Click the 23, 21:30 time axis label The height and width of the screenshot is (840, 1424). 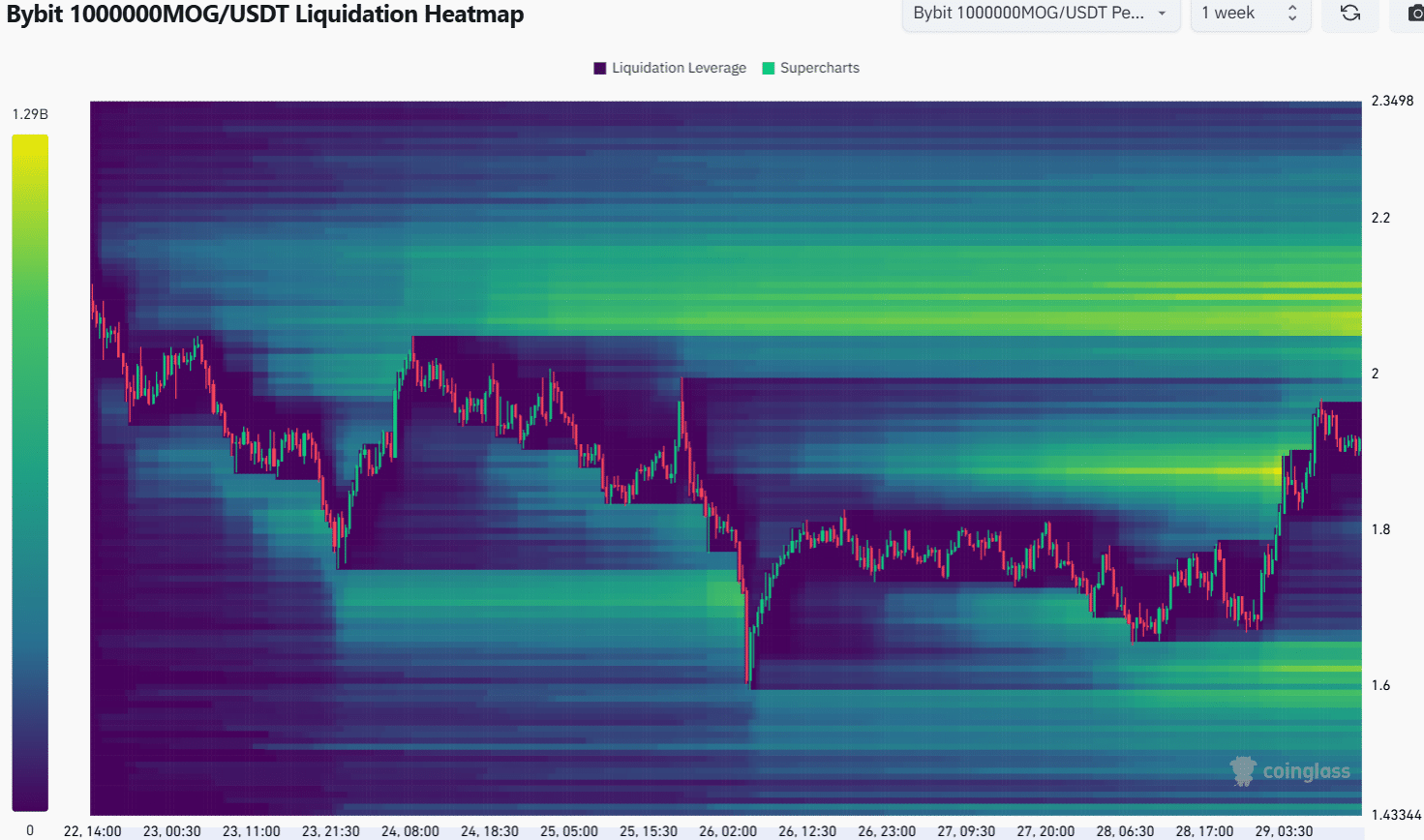[331, 831]
